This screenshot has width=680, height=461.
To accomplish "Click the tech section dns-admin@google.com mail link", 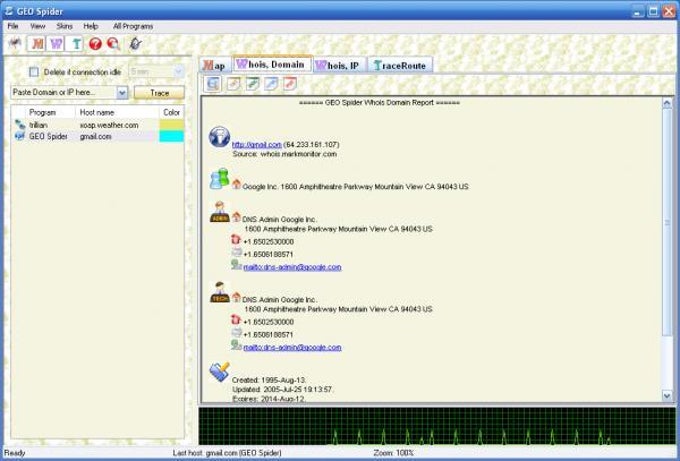I will click(x=292, y=347).
